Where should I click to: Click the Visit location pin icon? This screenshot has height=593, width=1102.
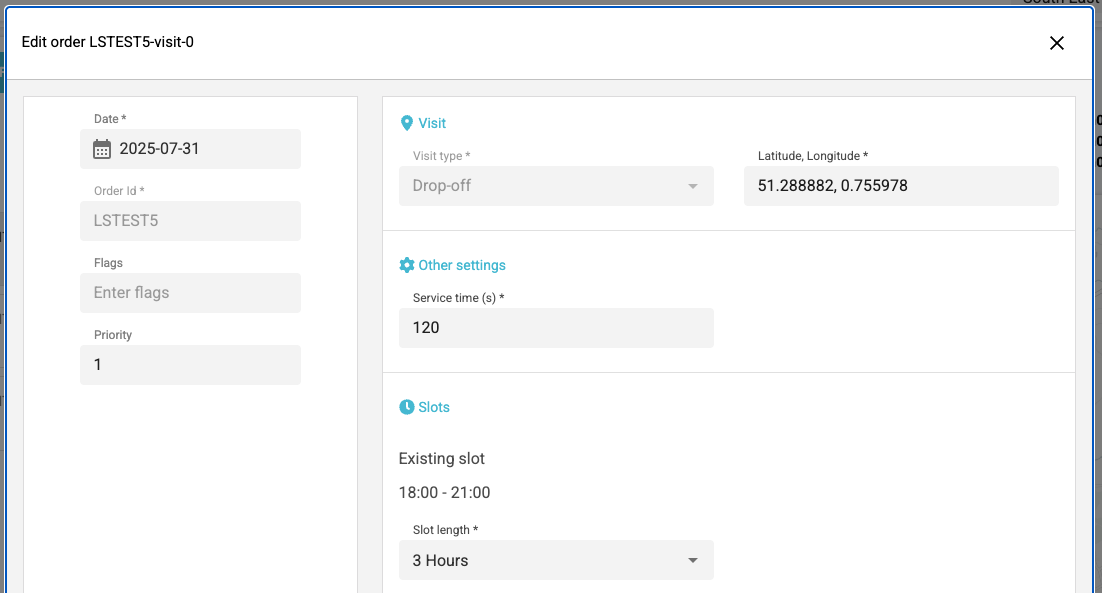[406, 123]
